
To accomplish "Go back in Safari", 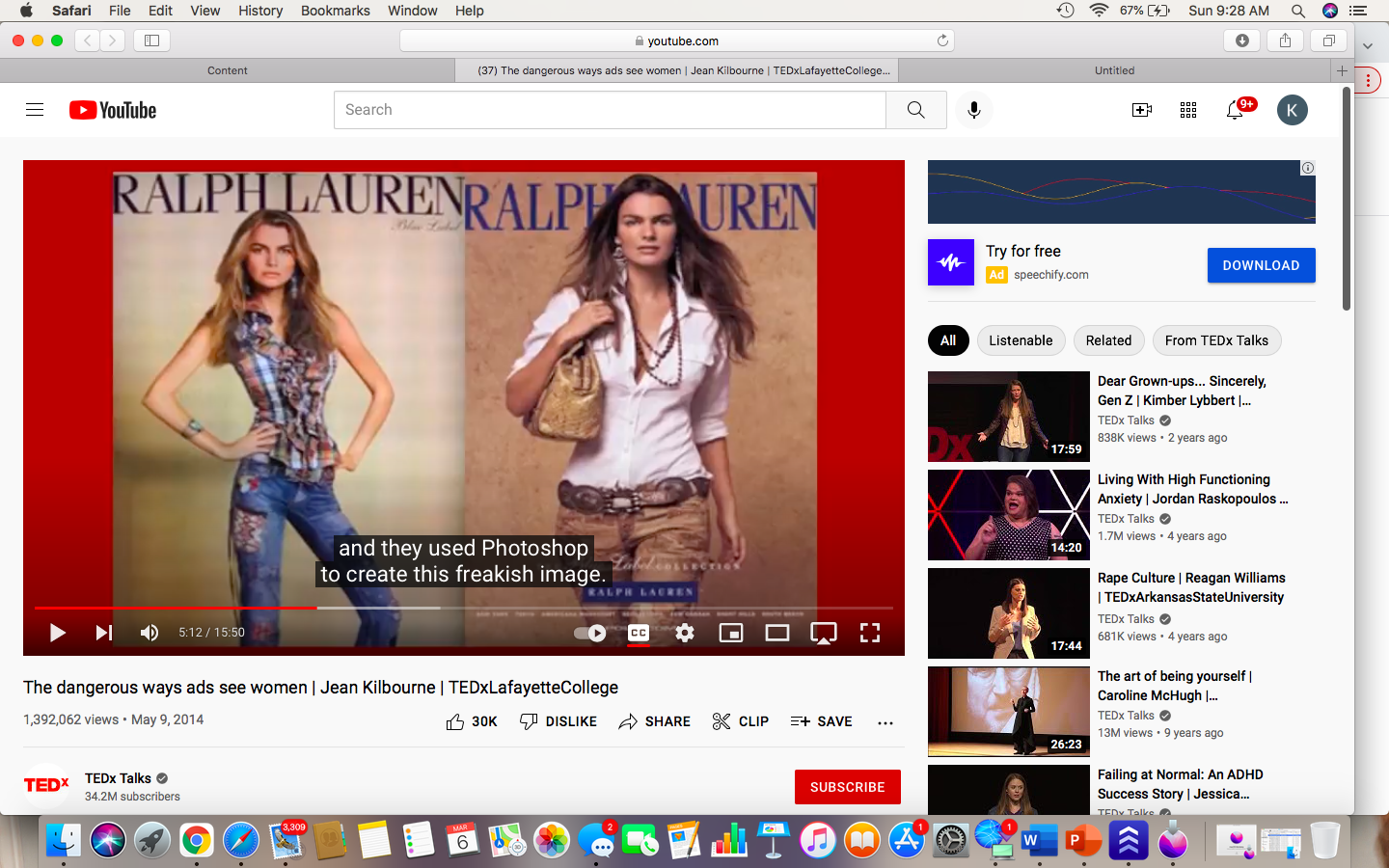I will point(87,41).
